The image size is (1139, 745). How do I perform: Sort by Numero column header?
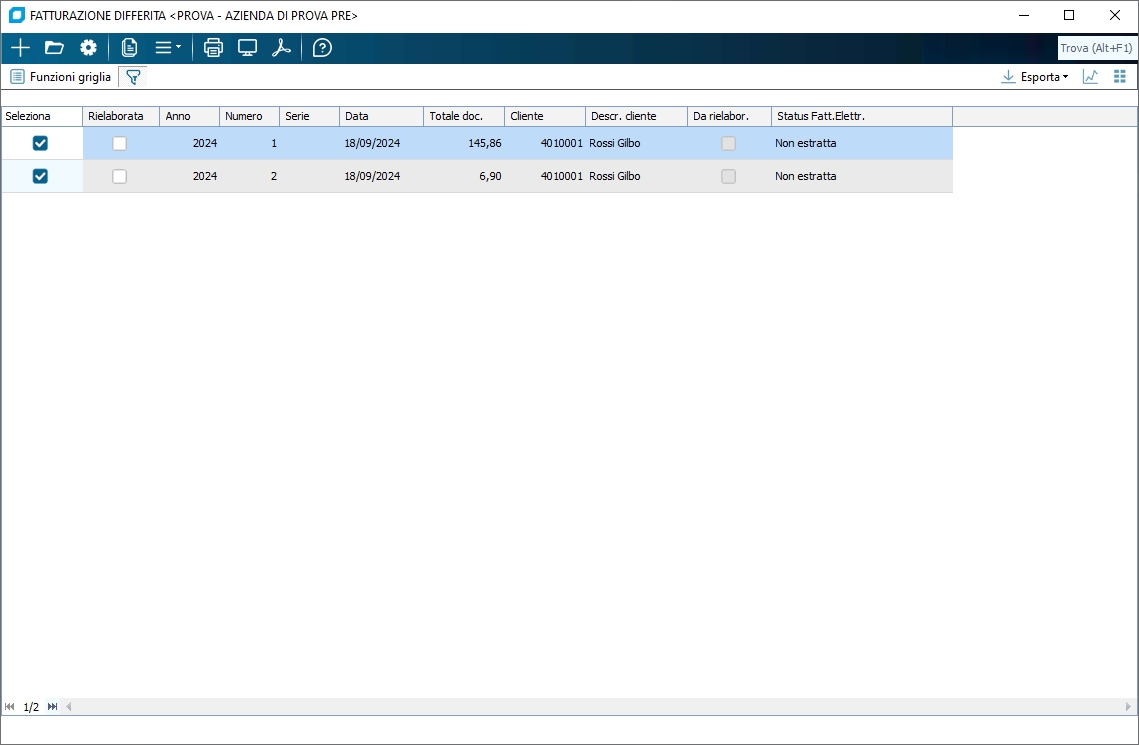pyautogui.click(x=250, y=116)
